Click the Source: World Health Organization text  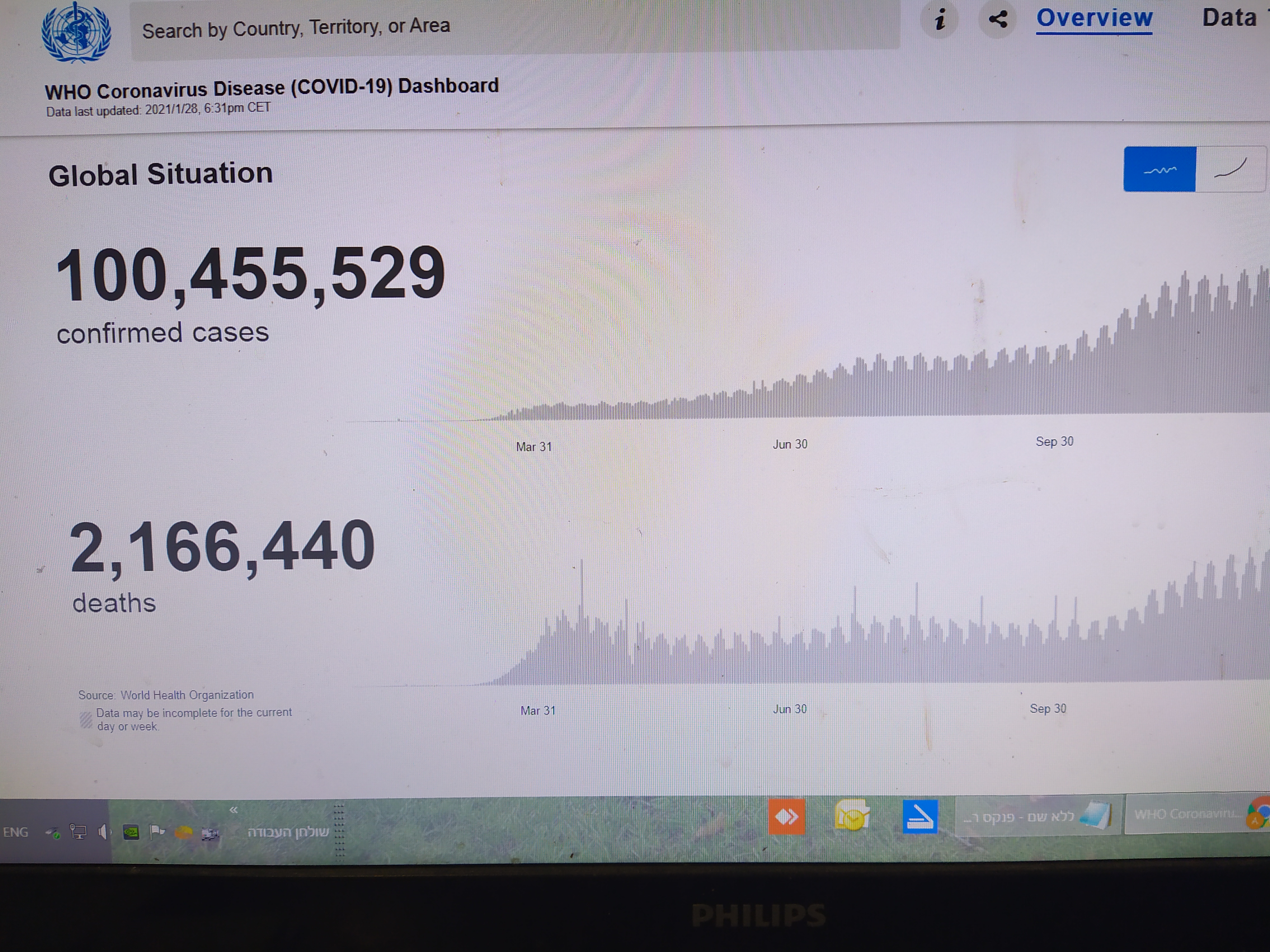point(166,695)
